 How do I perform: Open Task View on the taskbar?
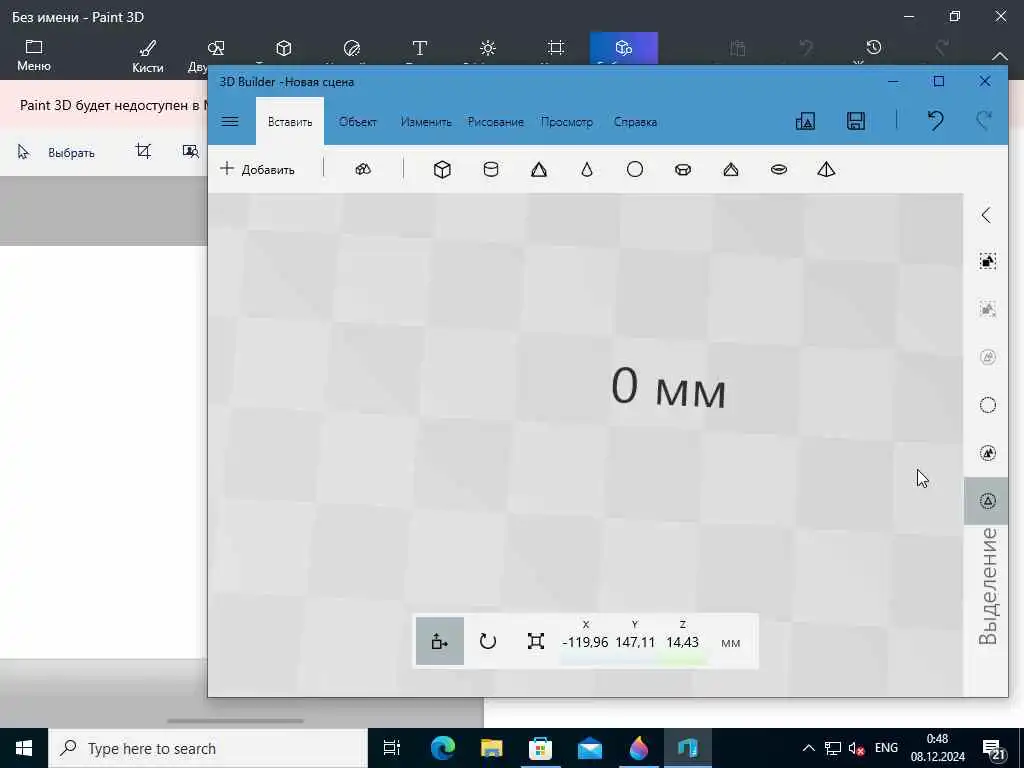392,748
